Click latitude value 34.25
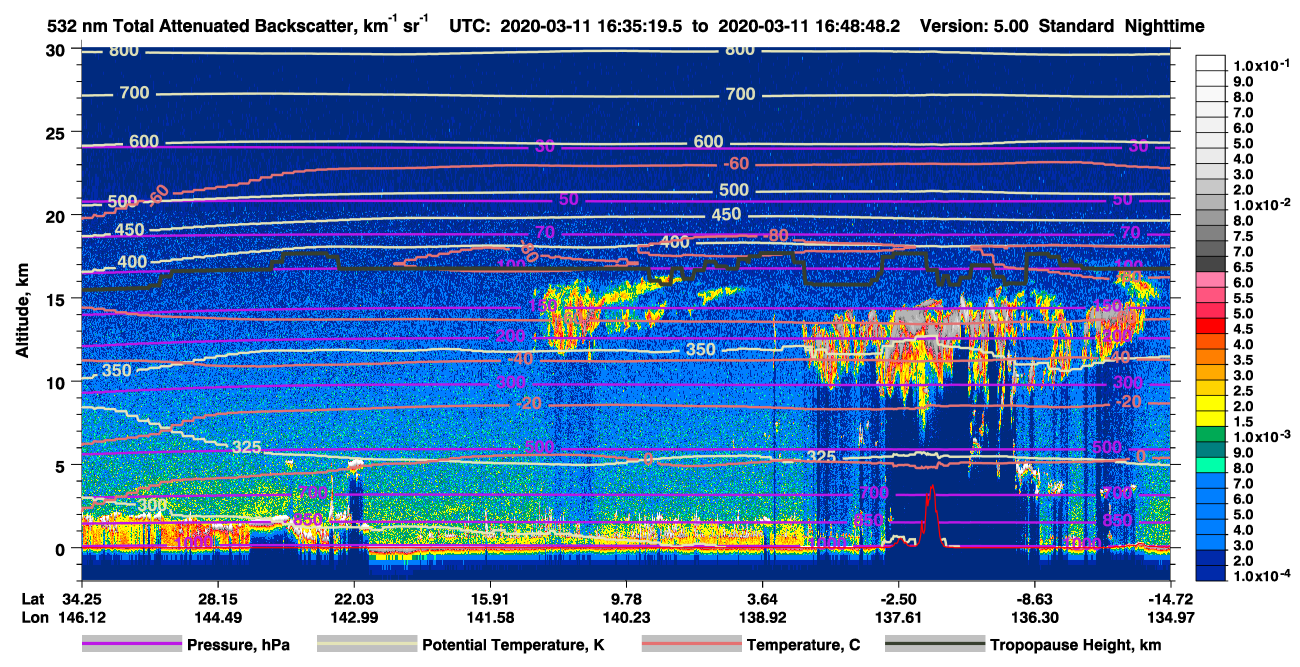Screen dimensions: 1300x667 80,598
